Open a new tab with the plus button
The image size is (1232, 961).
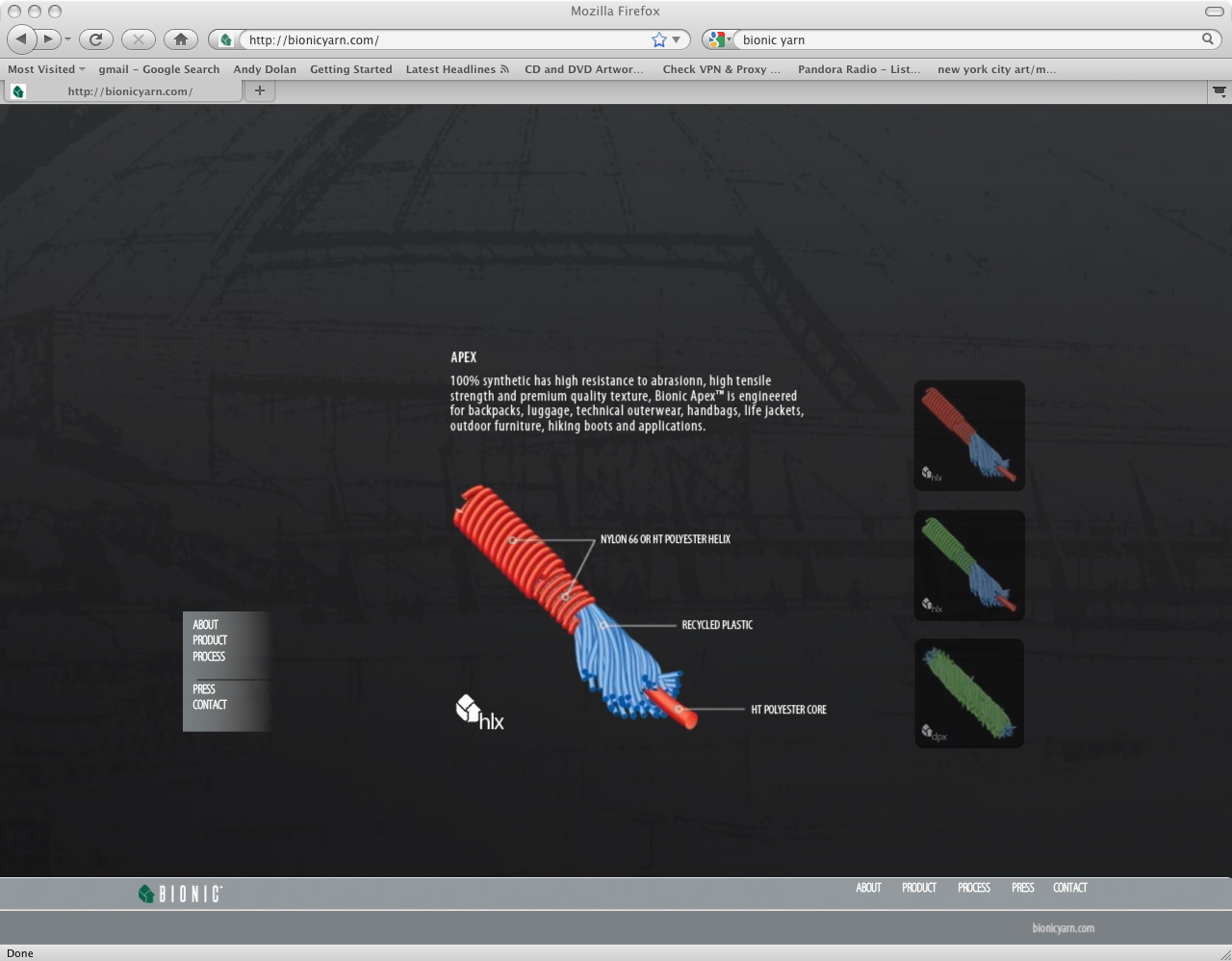tap(259, 91)
